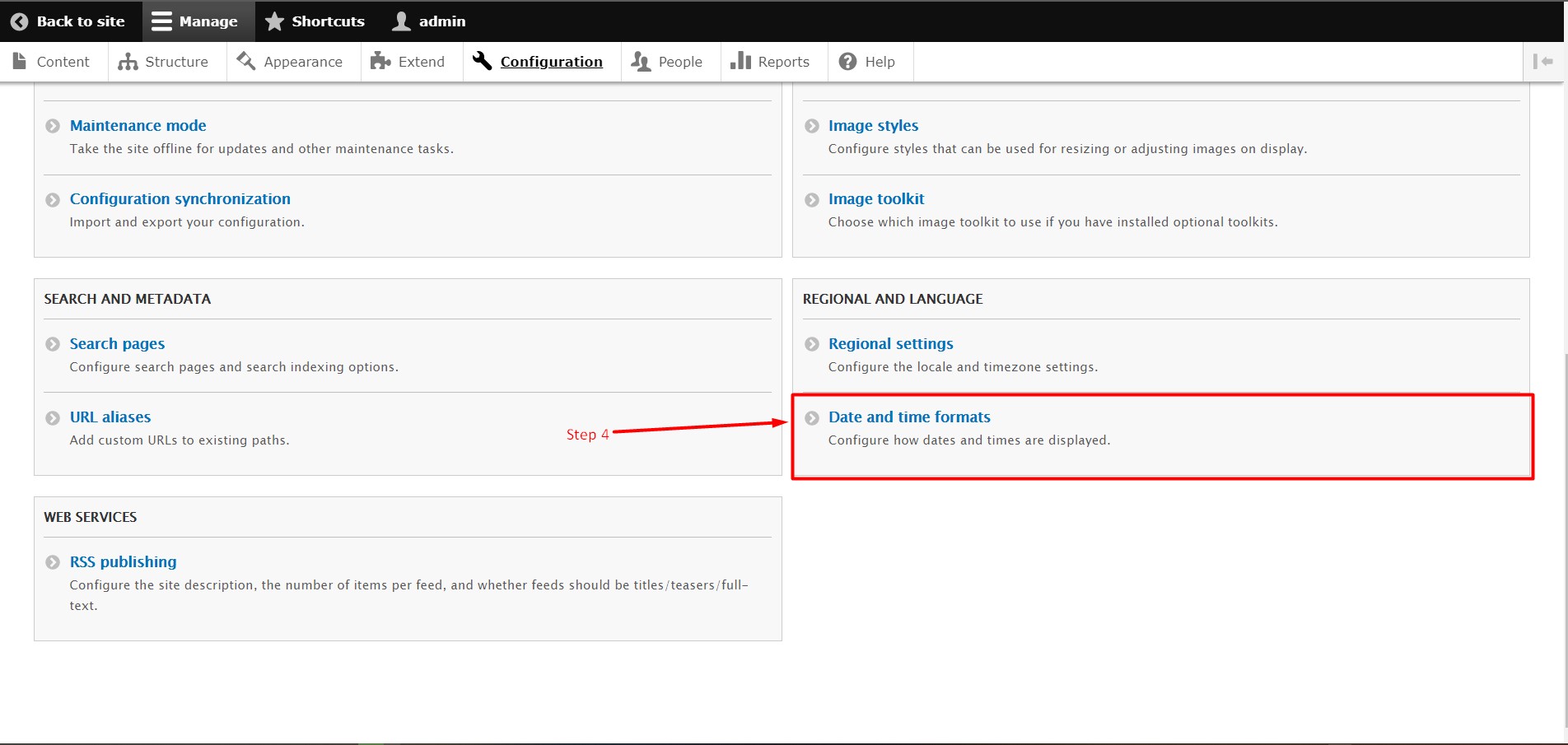Open the Configuration synchronization link
The image size is (1568, 745).
180,198
